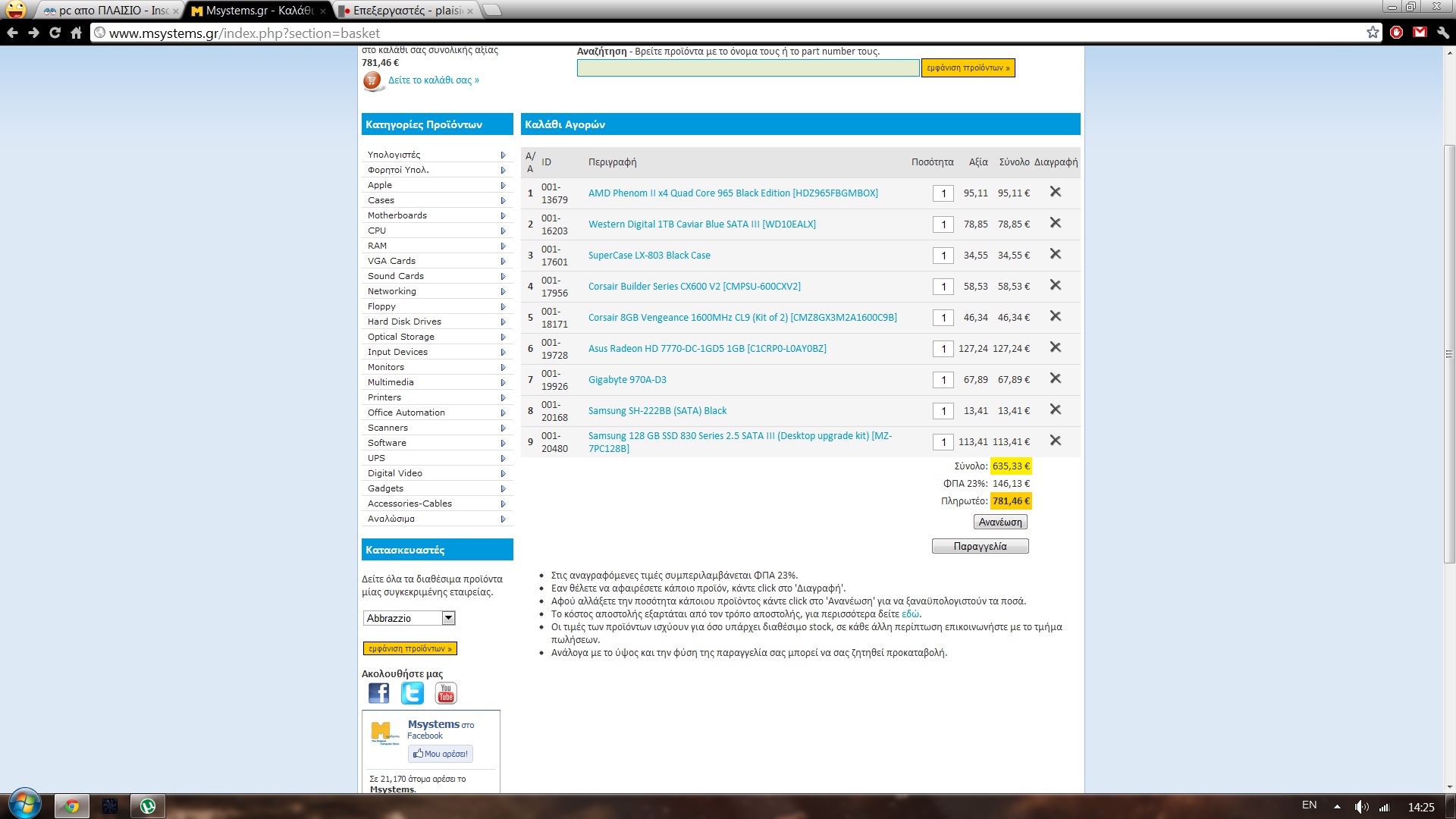Edit quantity field for AMD Phenom
Image resolution: width=1456 pixels, height=819 pixels.
[x=943, y=193]
